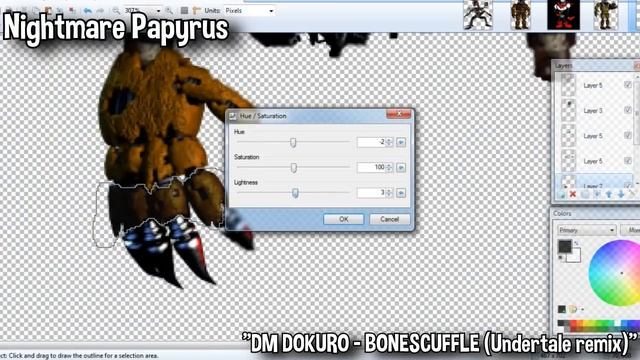The image size is (640, 360).
Task: Click OK in Hue / Saturation dialog
Action: pos(344,219)
